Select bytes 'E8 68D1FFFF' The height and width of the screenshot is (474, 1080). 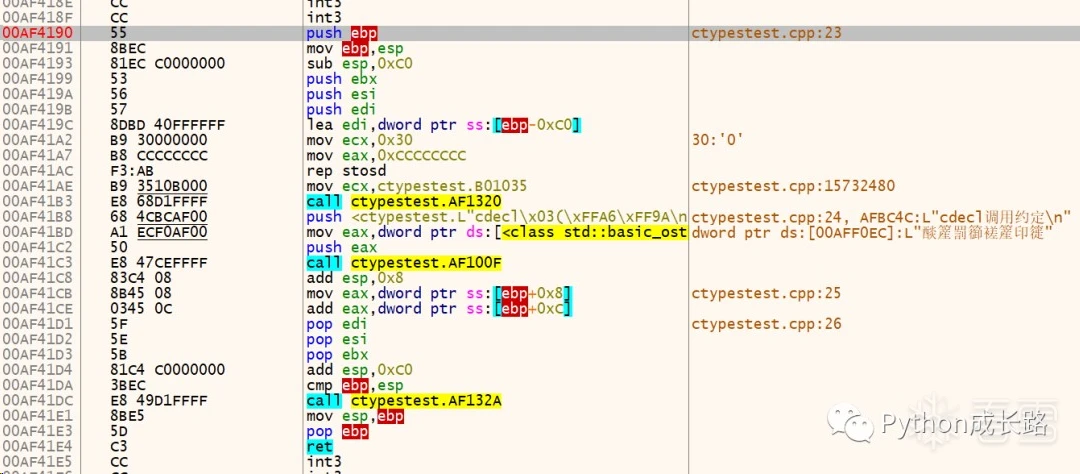(158, 201)
